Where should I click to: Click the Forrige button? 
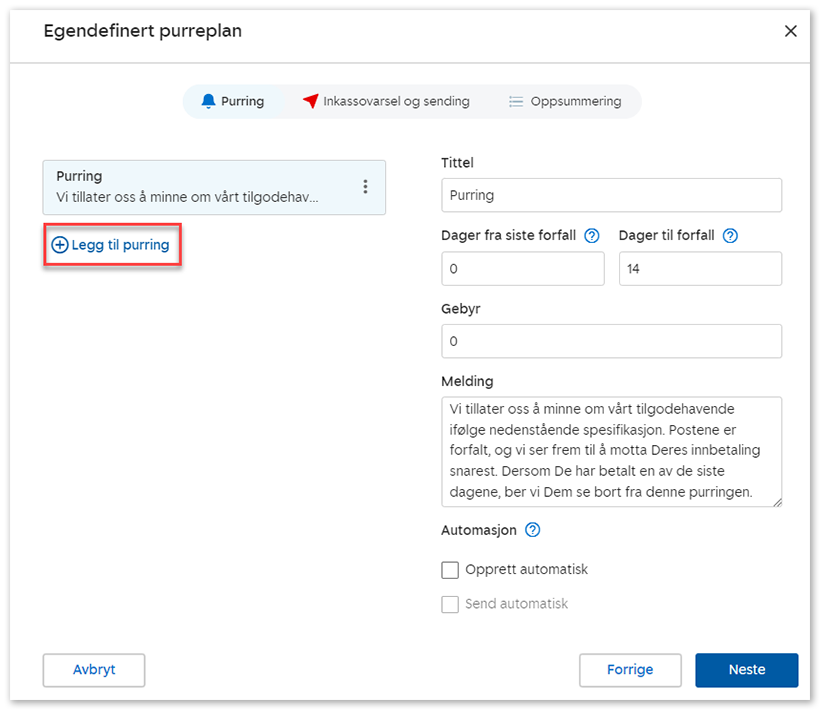pyautogui.click(x=630, y=670)
